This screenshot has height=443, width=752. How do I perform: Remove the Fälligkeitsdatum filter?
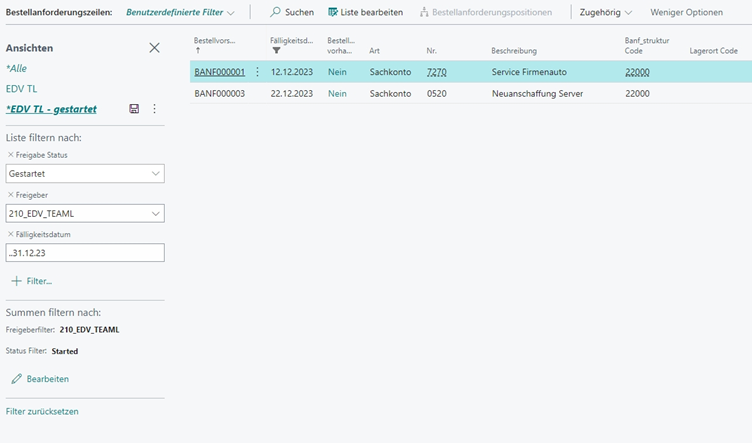10,234
